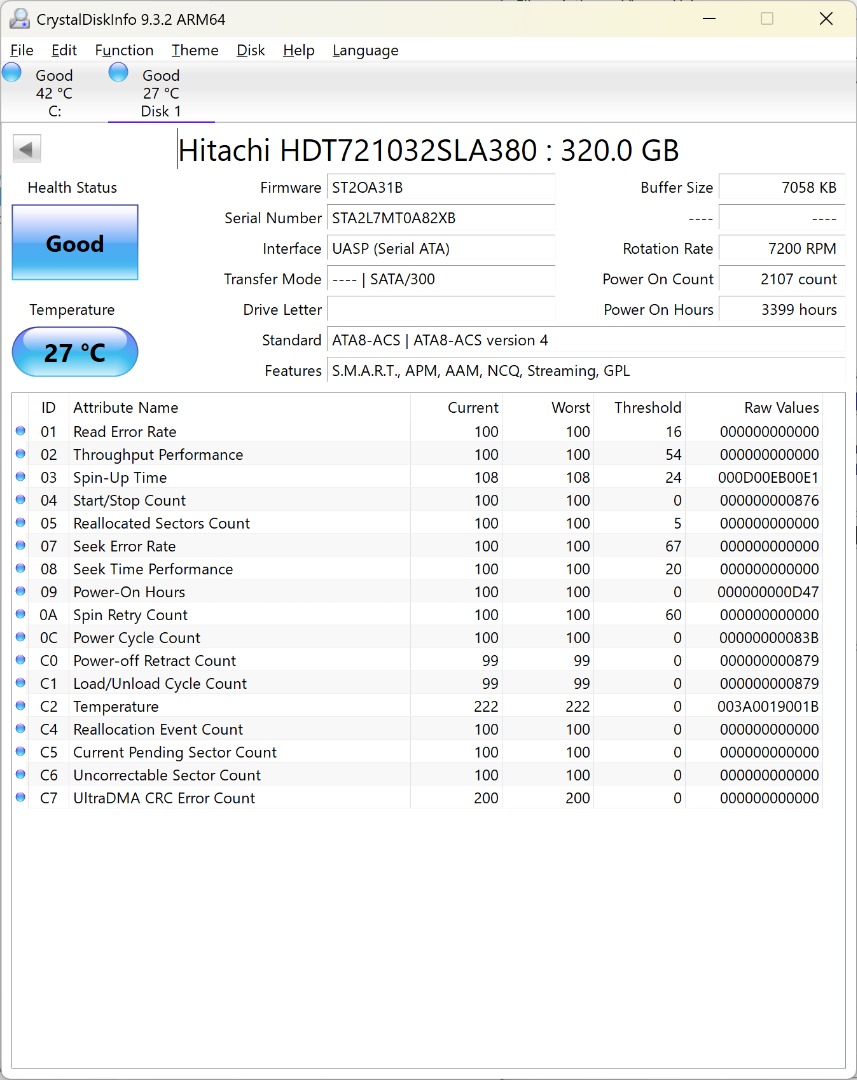
Task: Click the Good health status button
Action: pos(74,242)
